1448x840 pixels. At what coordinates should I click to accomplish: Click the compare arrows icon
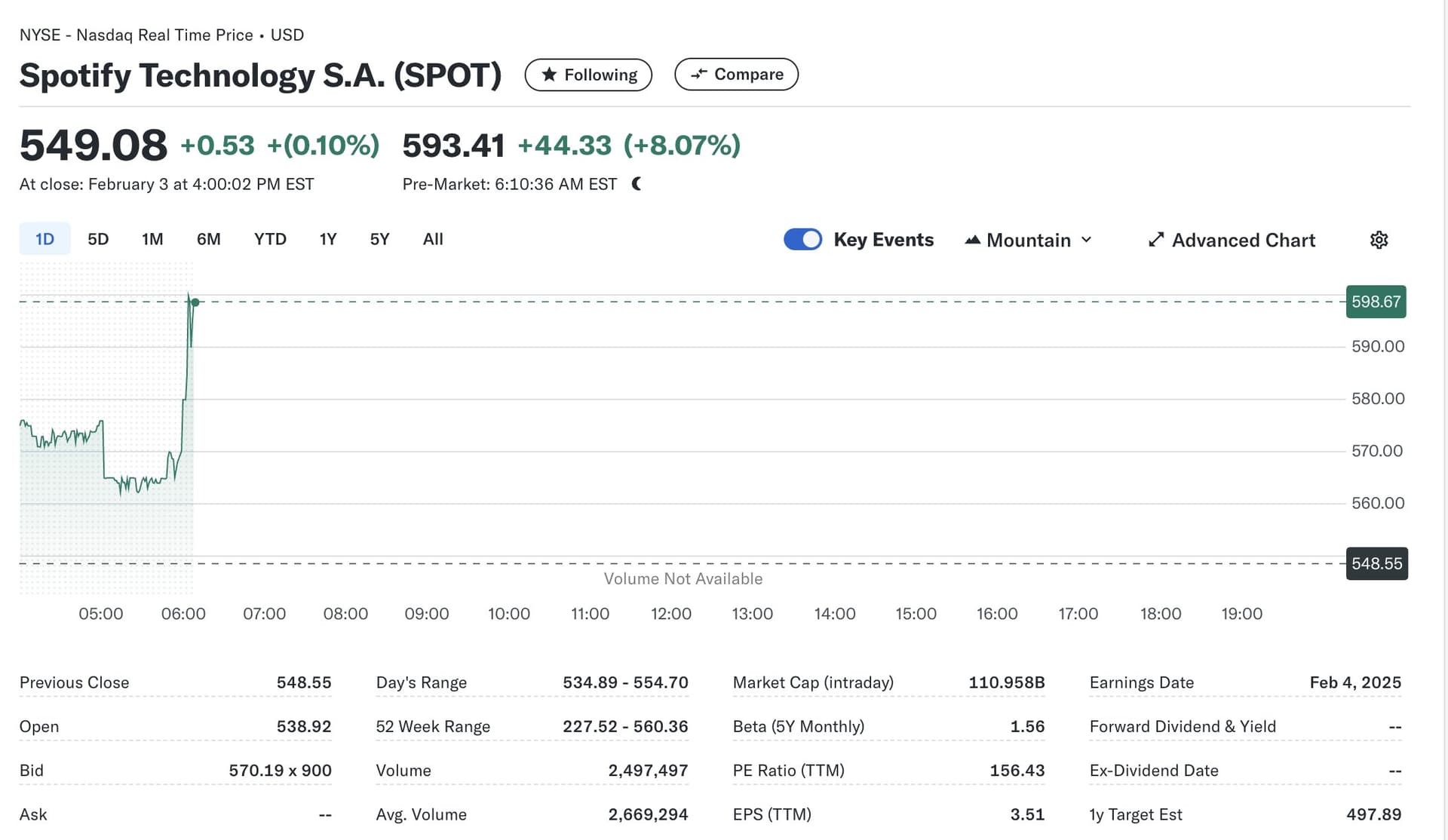click(x=699, y=74)
